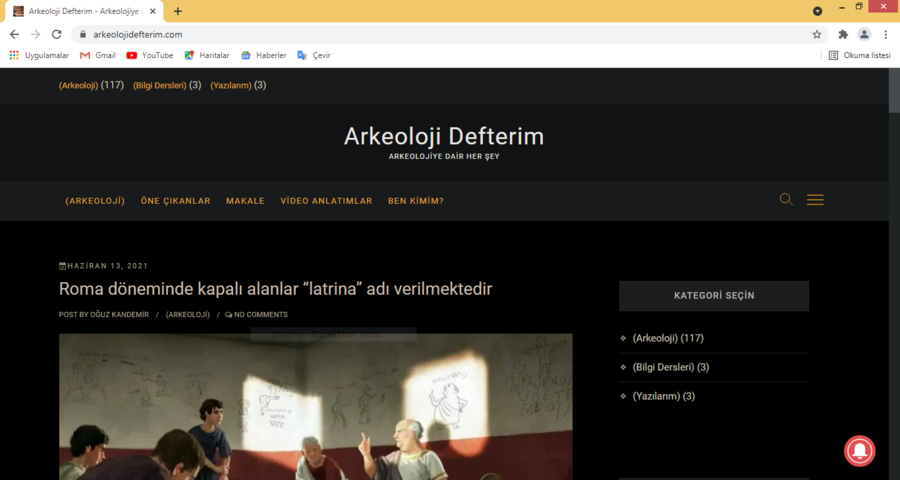Open Okuma listesi reading list
This screenshot has width=900, height=480.
coord(860,55)
